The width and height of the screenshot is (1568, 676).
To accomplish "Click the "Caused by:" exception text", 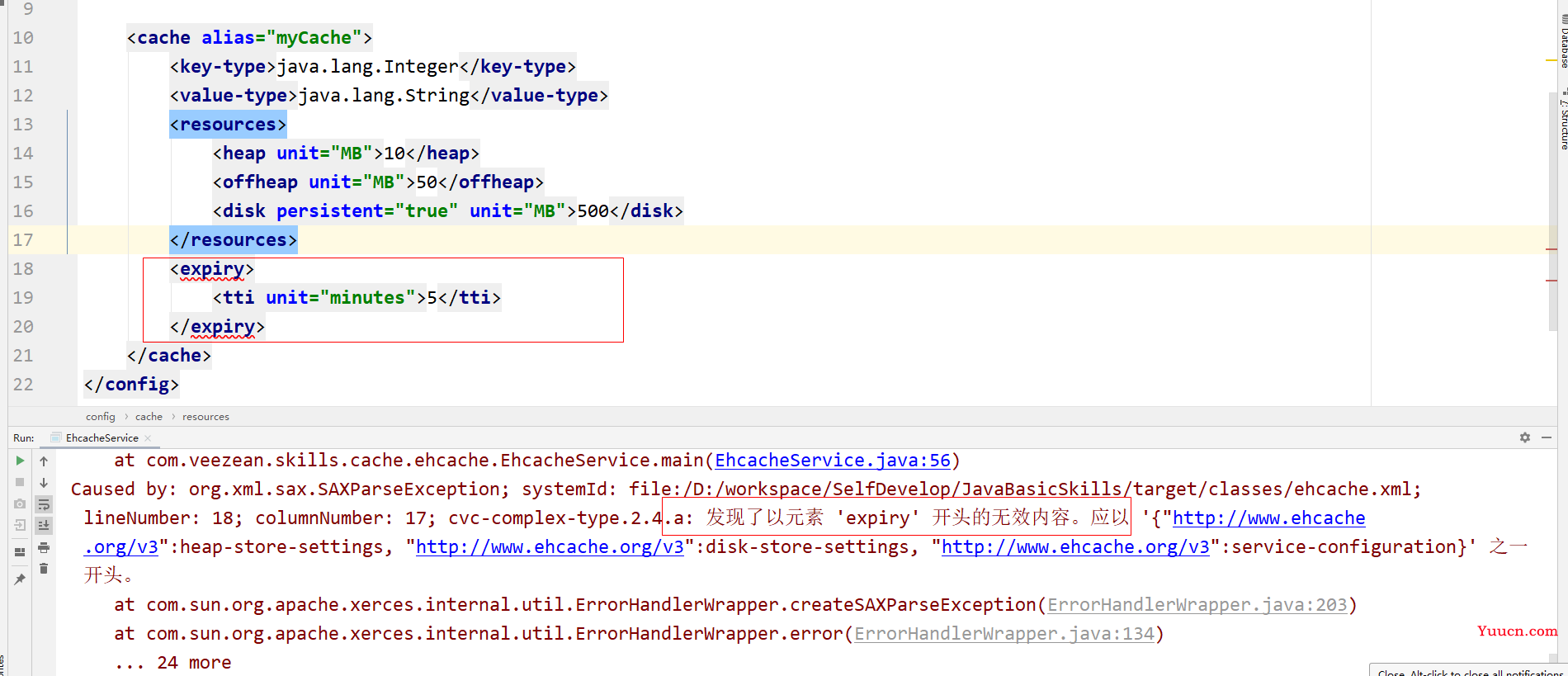I will tap(124, 489).
